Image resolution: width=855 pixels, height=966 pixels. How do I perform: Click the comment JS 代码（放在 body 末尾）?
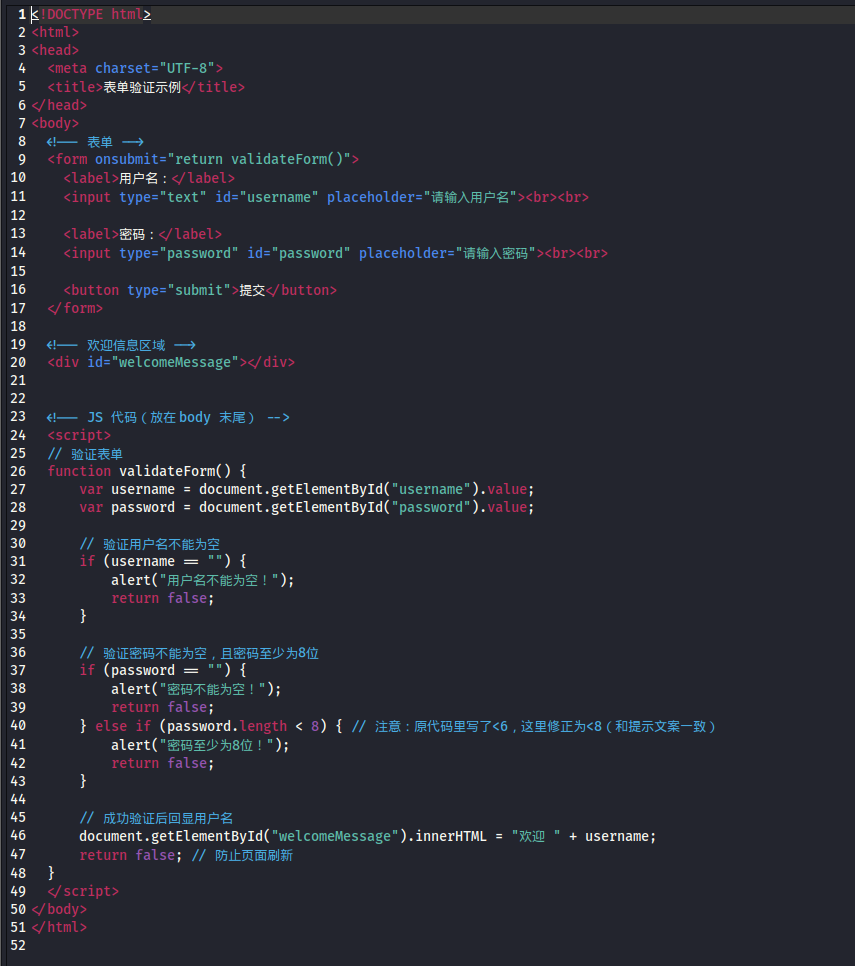click(168, 418)
